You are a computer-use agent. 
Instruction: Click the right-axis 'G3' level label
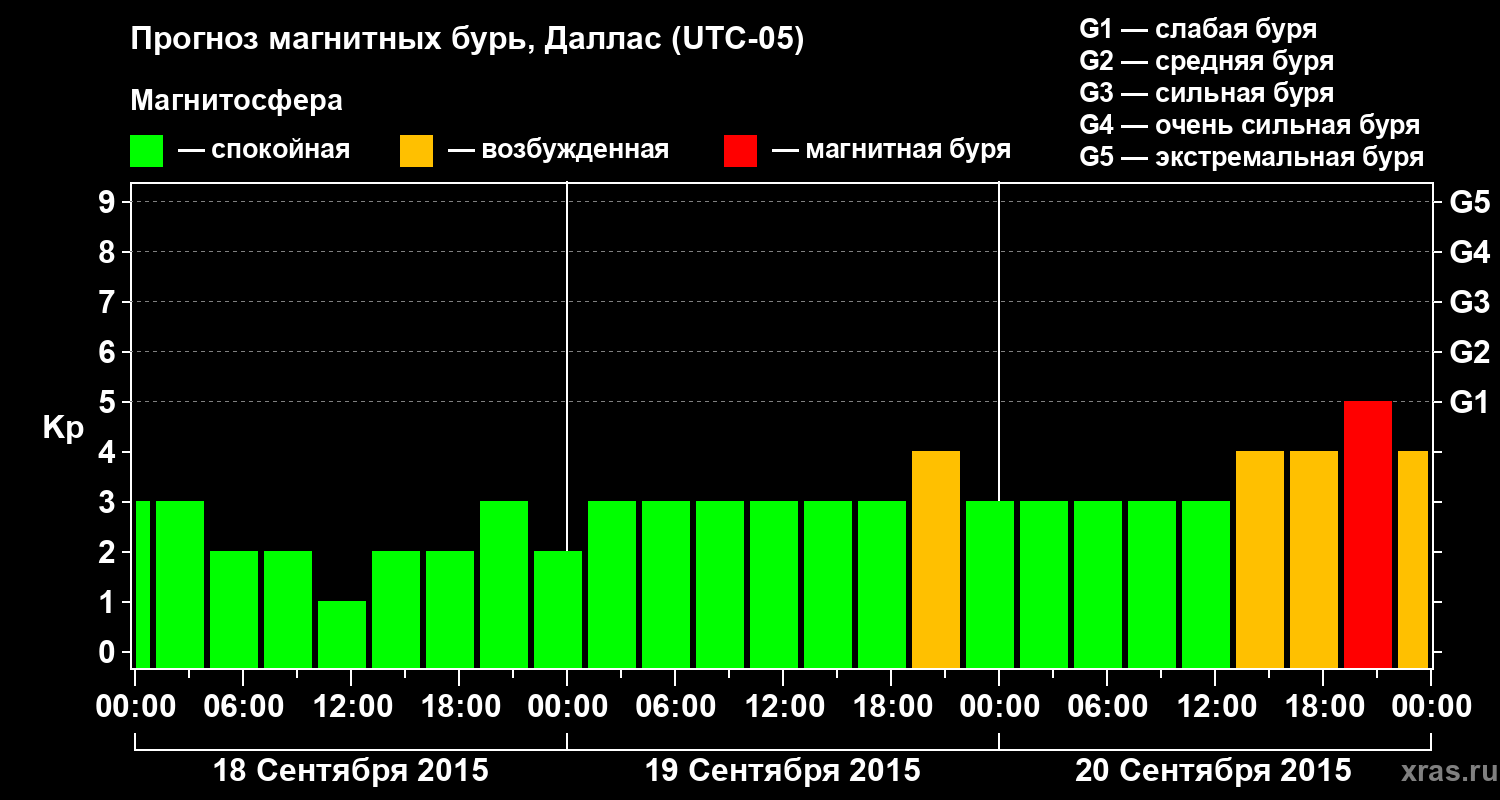tap(1470, 302)
